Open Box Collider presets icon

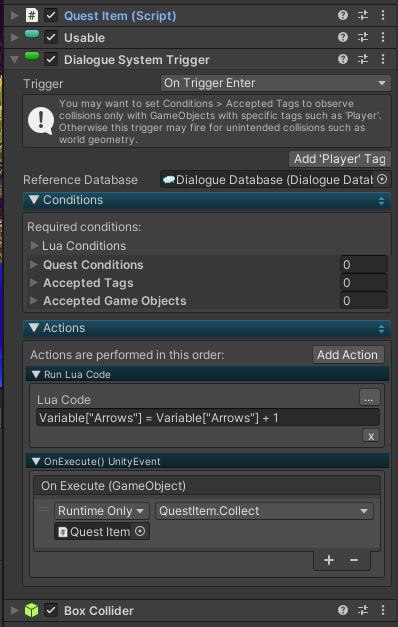pyautogui.click(x=363, y=610)
